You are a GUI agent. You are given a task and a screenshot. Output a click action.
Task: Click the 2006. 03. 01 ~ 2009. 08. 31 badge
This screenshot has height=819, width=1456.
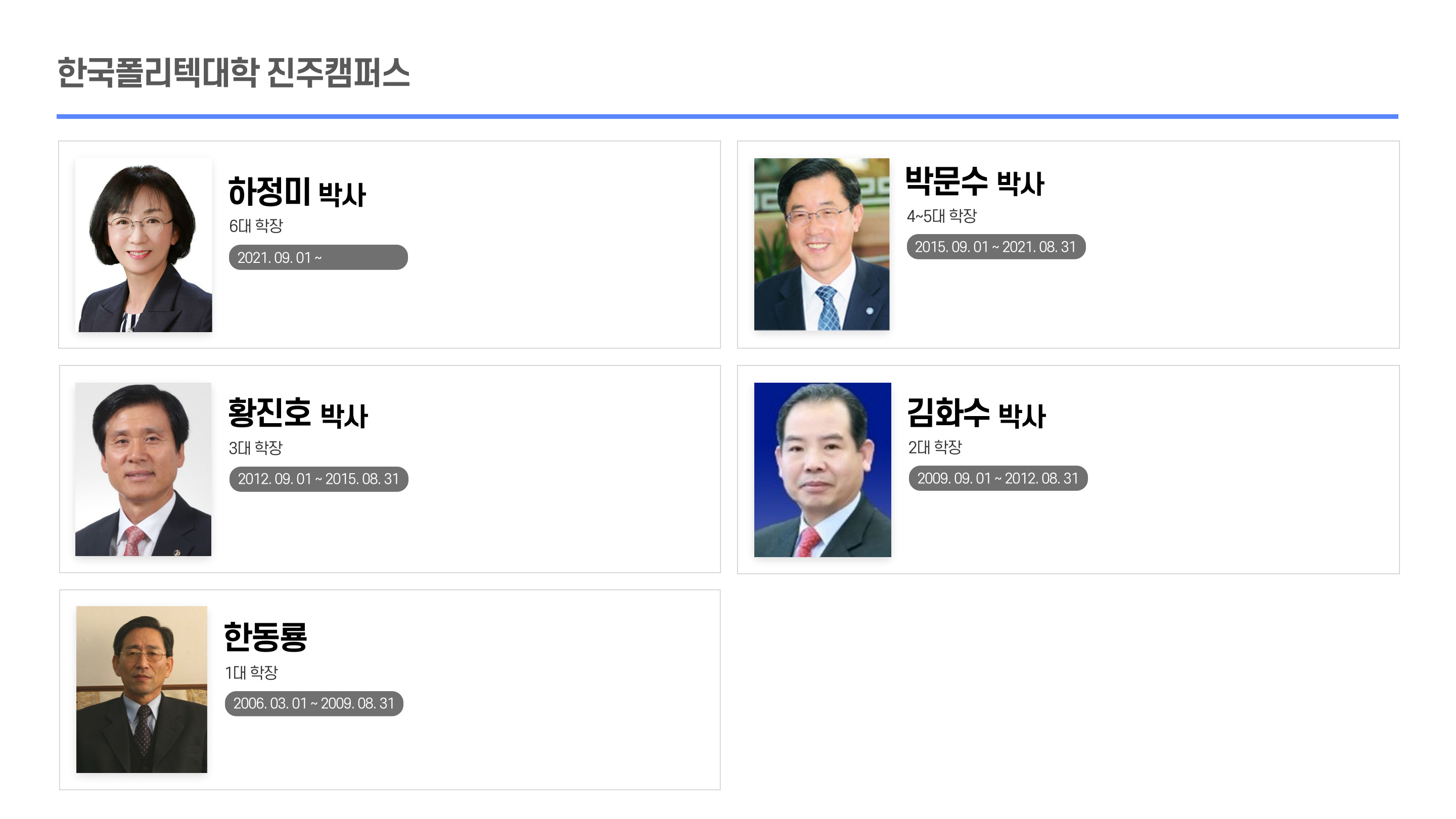pos(313,703)
